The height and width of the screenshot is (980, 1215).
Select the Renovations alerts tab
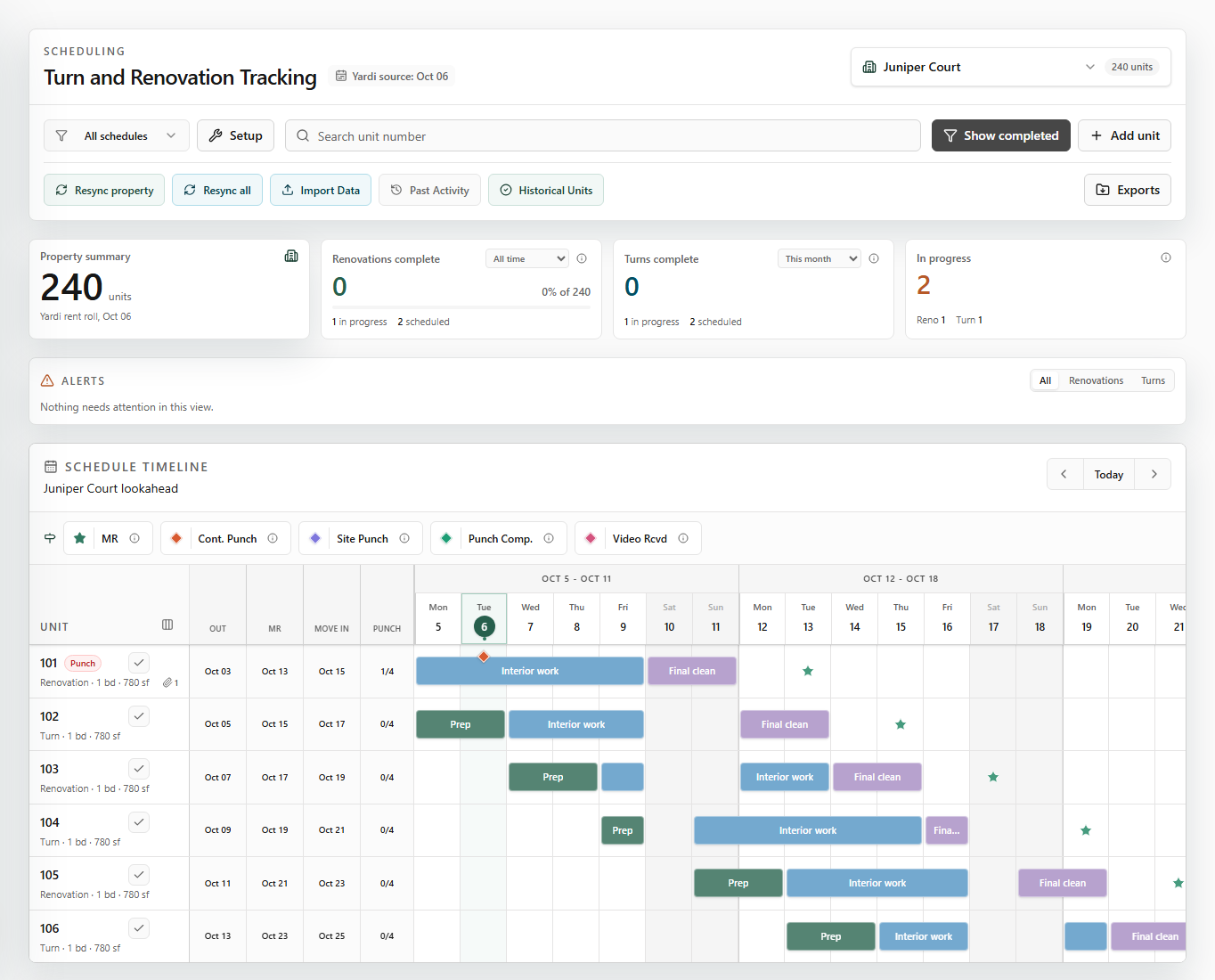1096,380
